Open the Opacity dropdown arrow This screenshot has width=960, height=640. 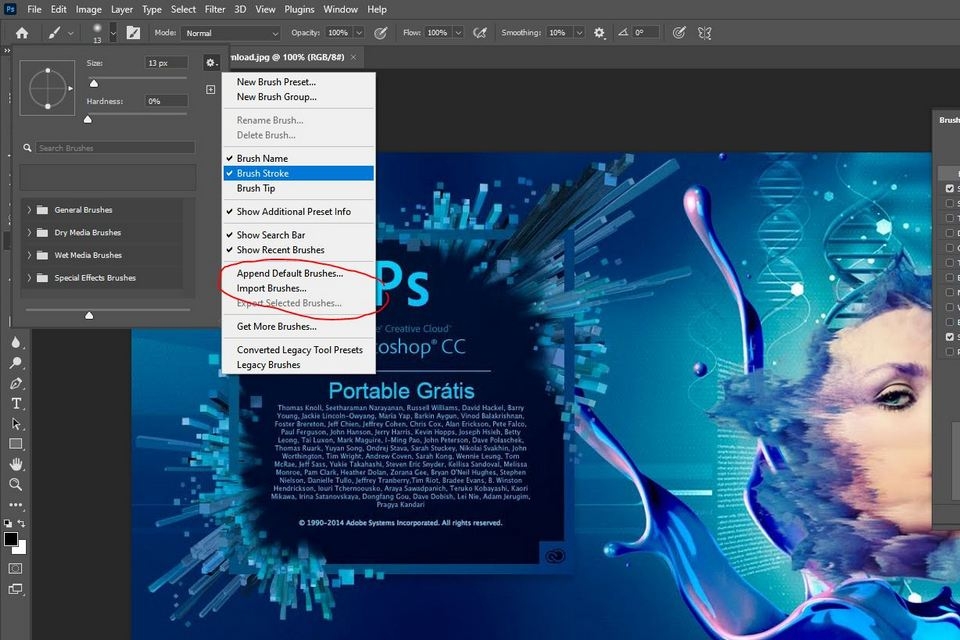coord(358,32)
